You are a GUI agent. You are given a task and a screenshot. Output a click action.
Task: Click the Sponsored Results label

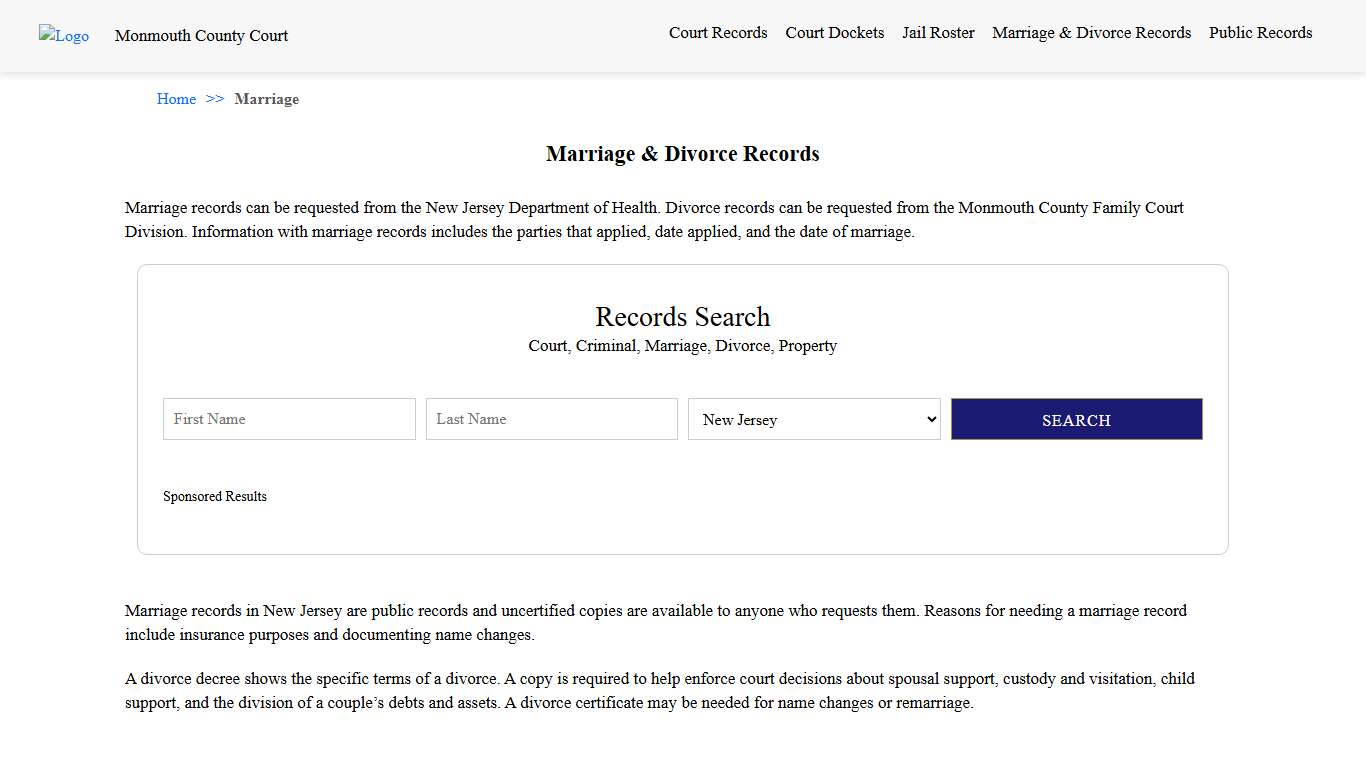pos(215,496)
